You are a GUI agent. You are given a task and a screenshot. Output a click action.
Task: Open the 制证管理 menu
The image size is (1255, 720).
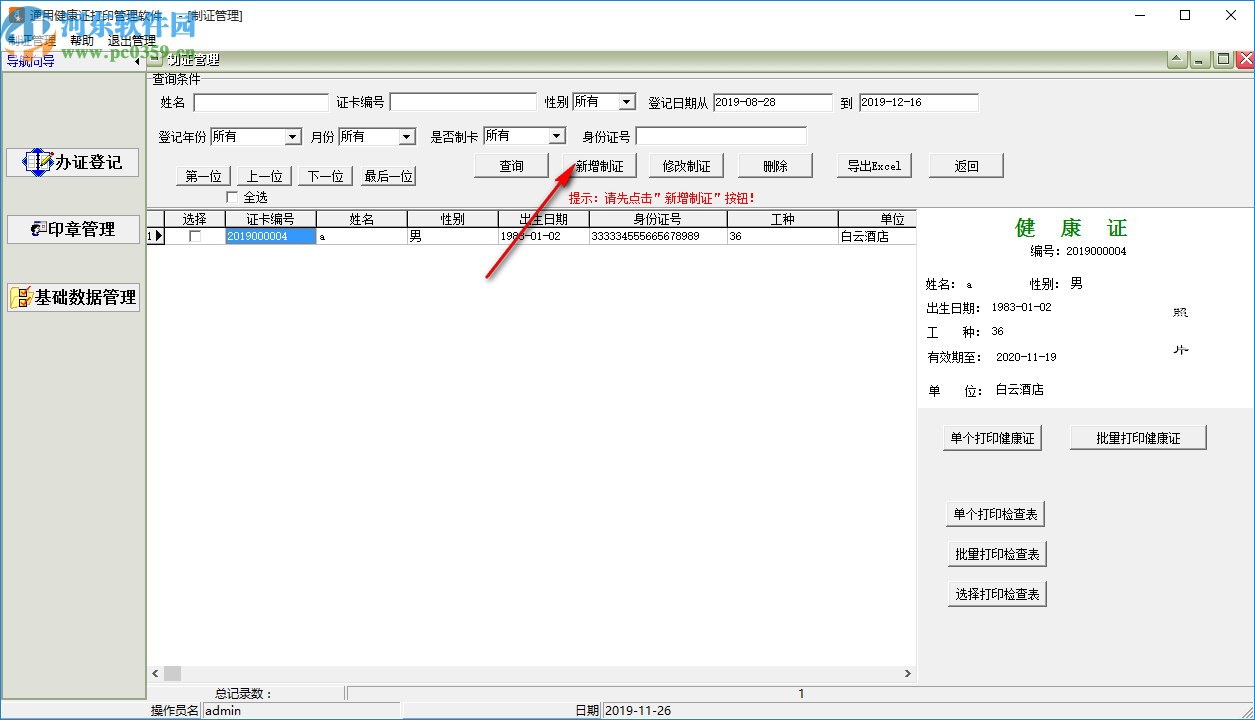(x=32, y=40)
